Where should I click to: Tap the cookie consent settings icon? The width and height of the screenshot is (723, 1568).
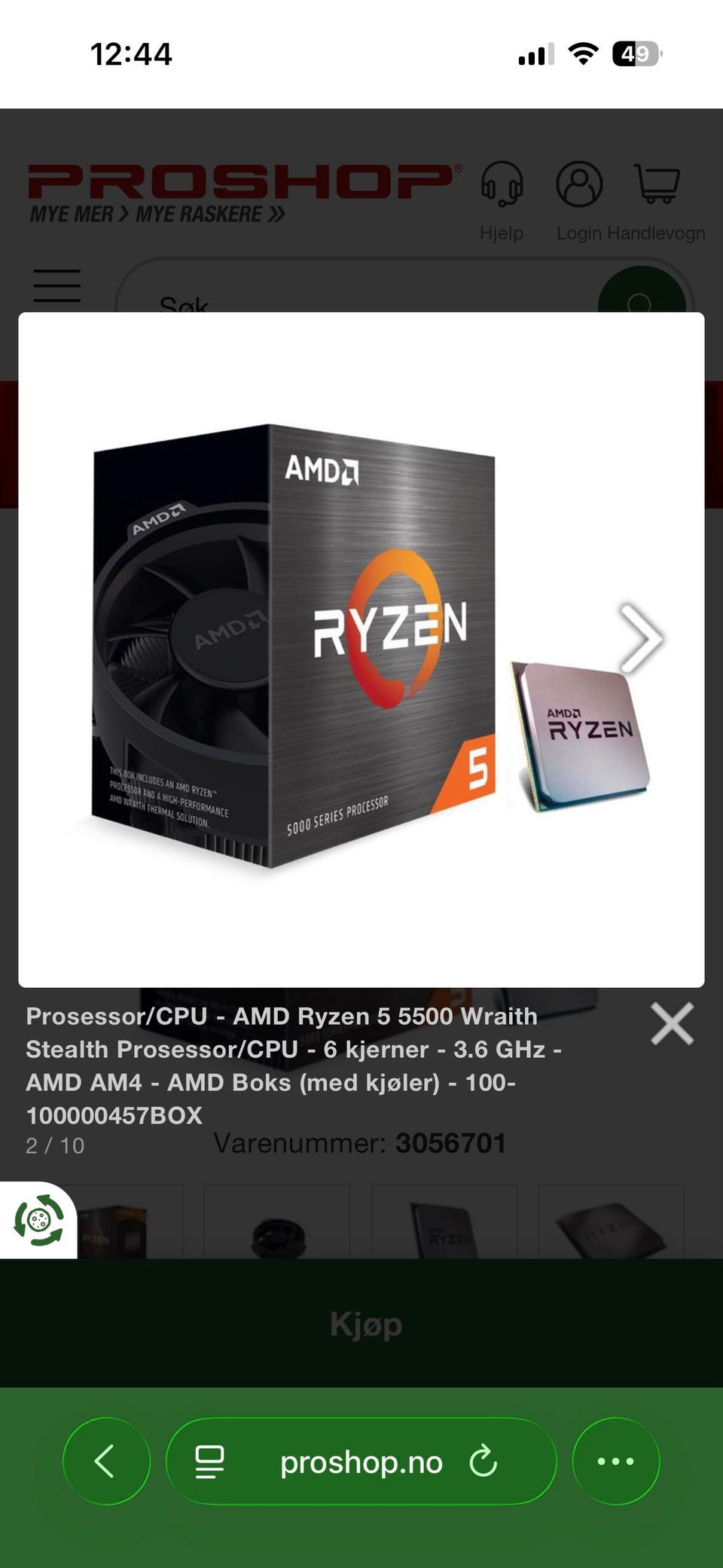38,1219
